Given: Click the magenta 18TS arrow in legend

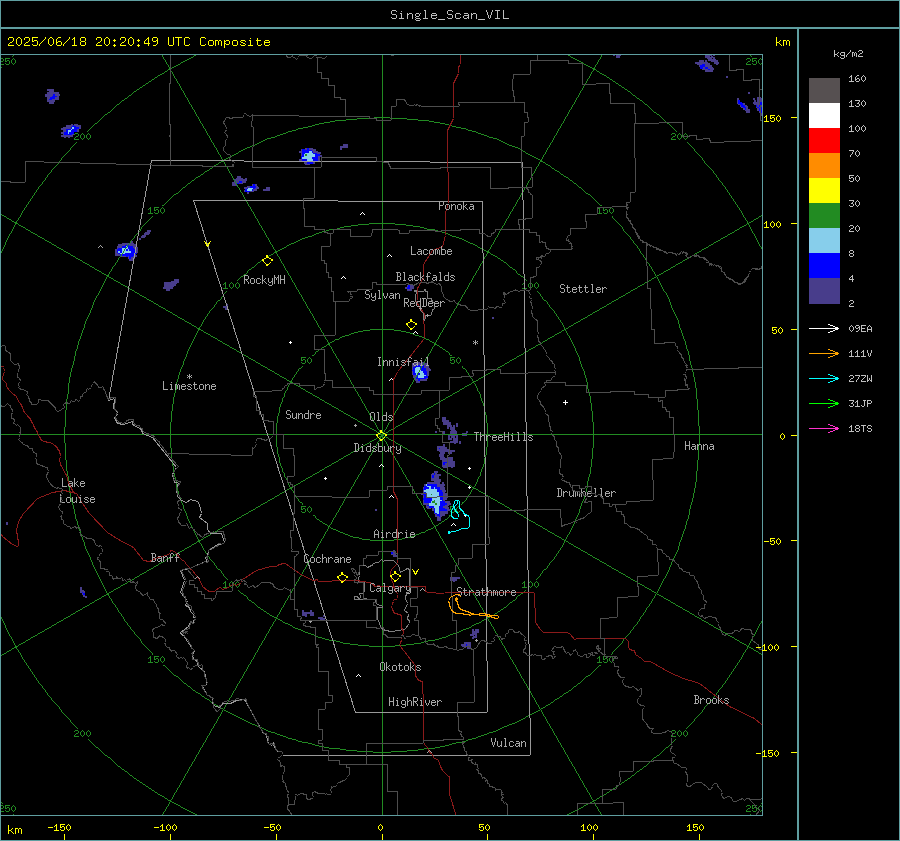Looking at the screenshot, I should point(824,428).
